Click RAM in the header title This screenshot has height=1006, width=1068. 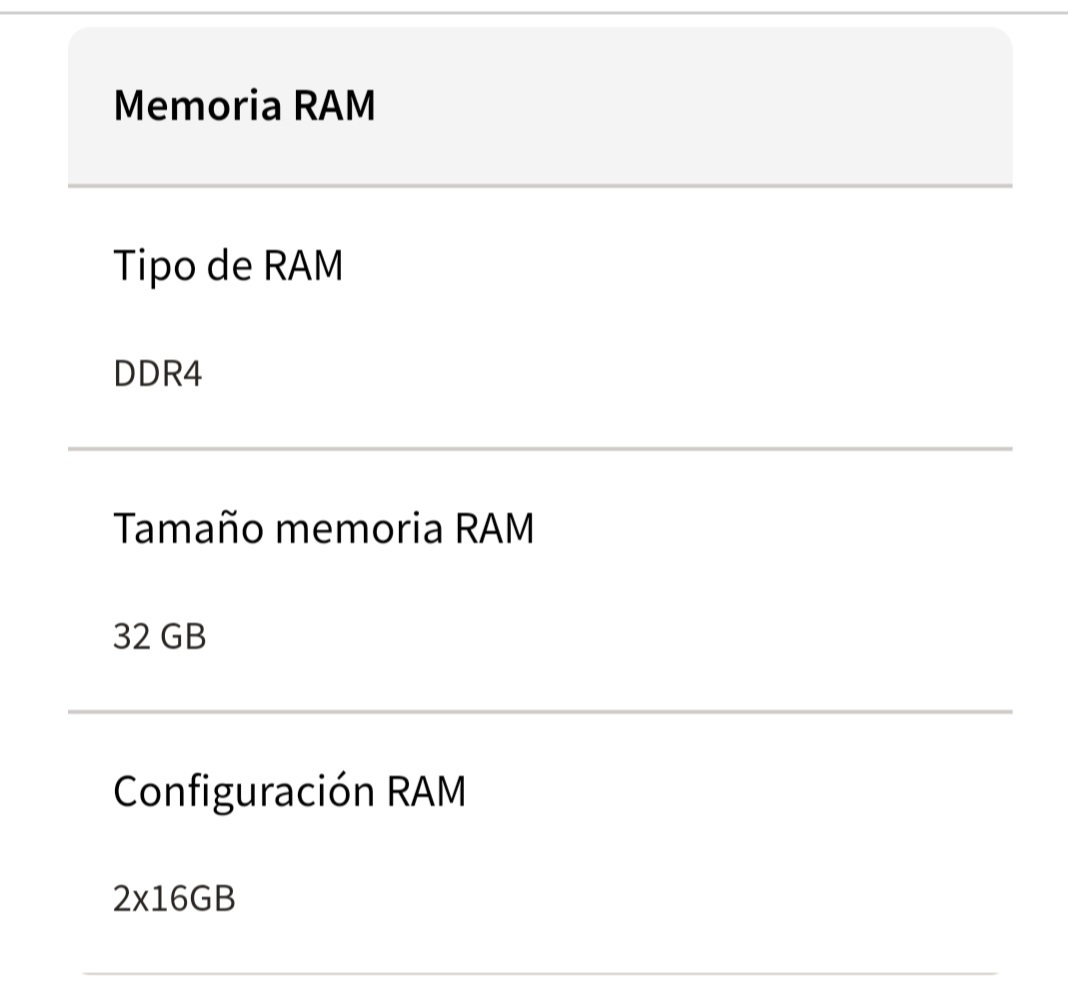[334, 105]
